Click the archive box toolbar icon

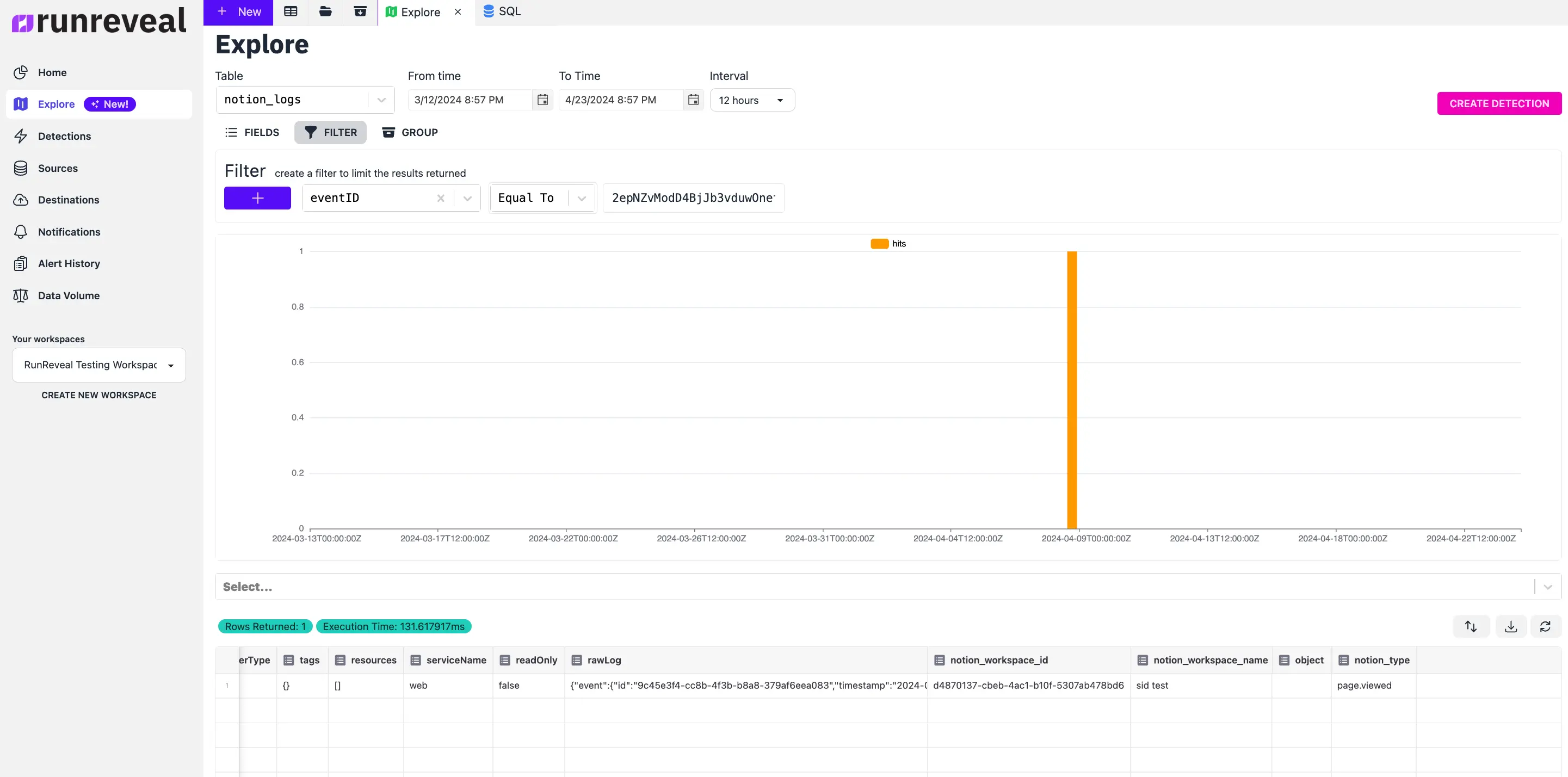(x=360, y=11)
